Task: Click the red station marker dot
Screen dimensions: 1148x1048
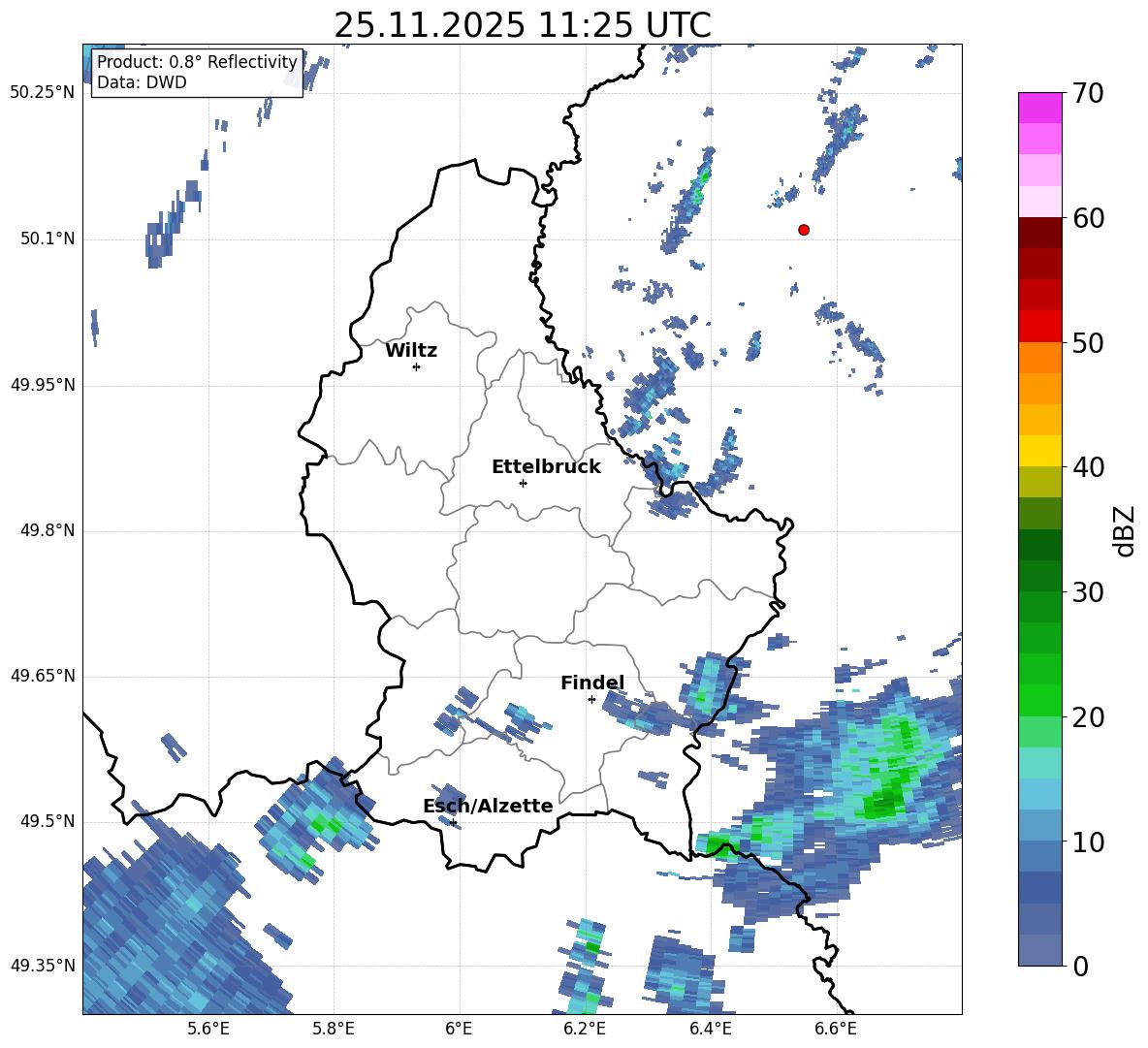Action: [804, 230]
